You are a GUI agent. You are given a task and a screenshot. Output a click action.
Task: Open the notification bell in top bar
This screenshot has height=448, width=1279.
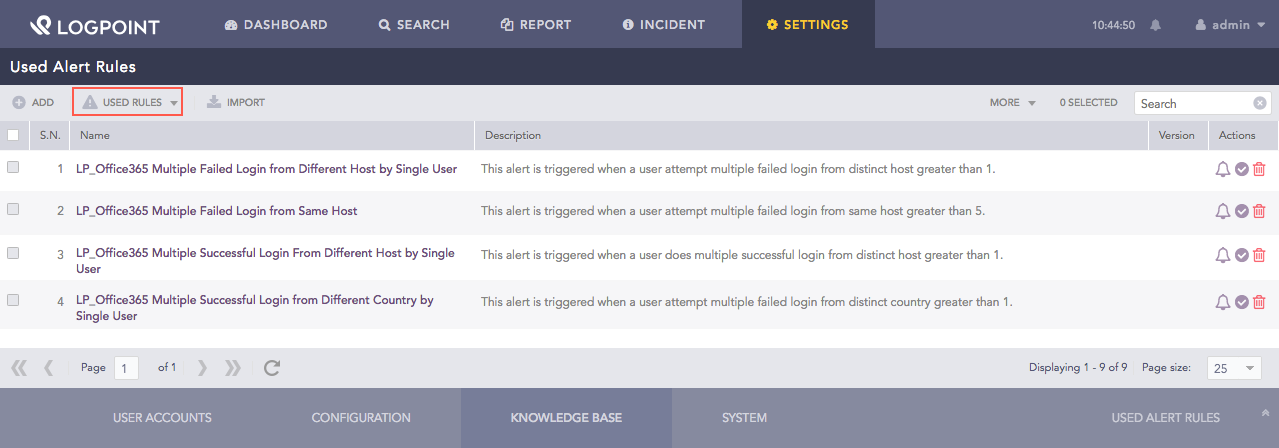[1156, 25]
